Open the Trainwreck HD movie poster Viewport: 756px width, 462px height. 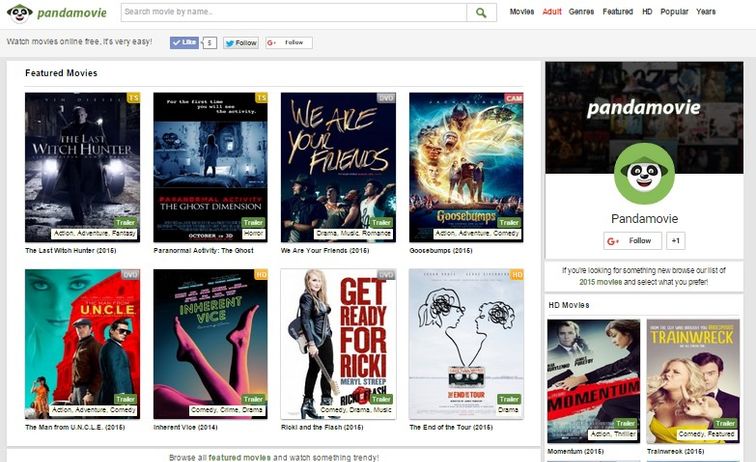pyautogui.click(x=693, y=381)
